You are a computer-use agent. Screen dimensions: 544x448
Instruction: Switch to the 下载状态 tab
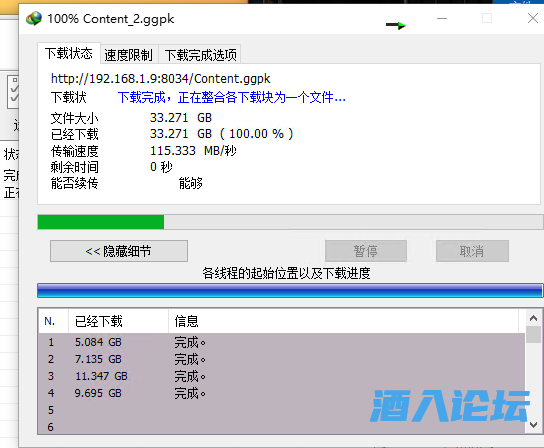[x=69, y=53]
